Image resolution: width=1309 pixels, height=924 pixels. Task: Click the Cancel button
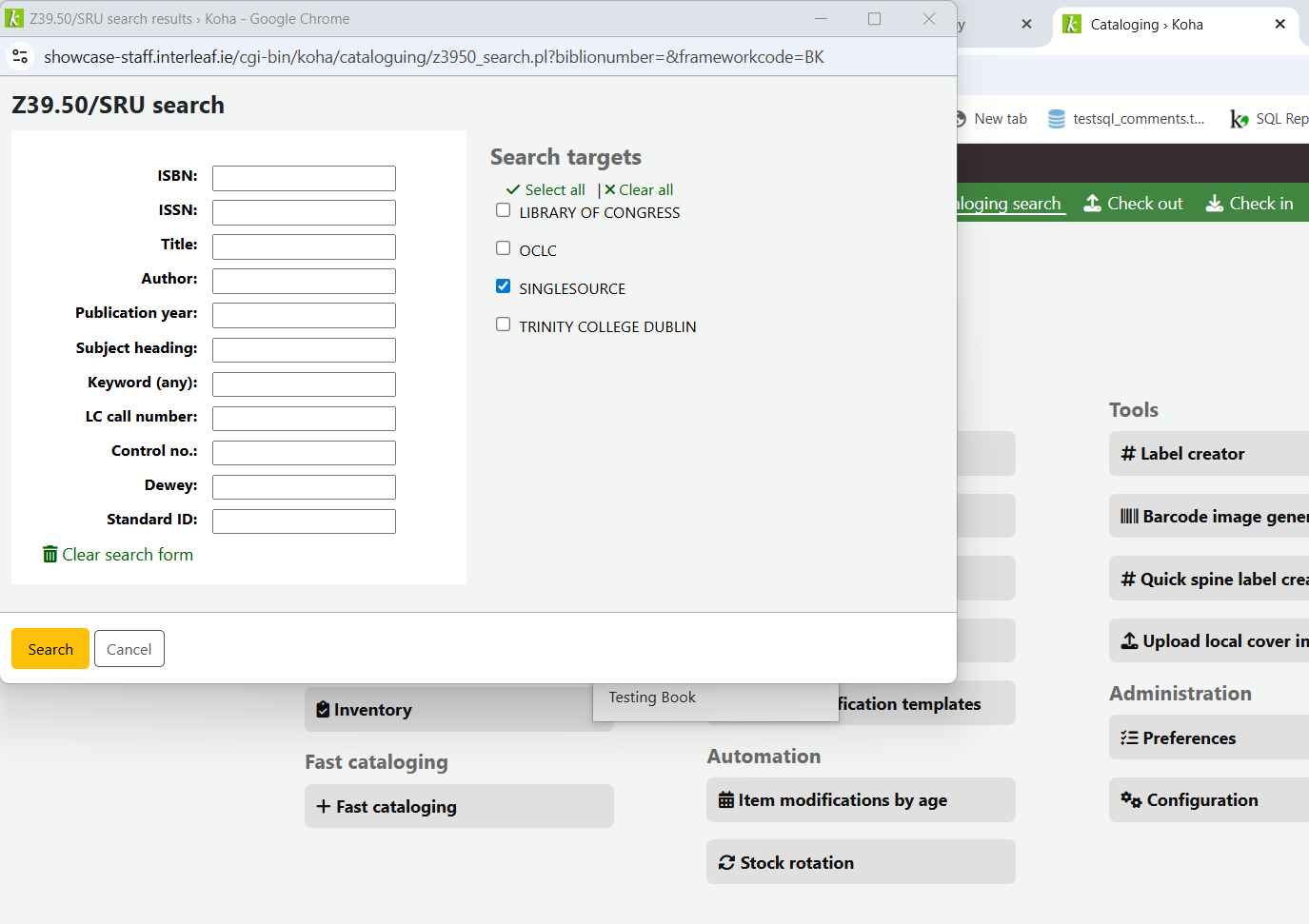tap(129, 649)
